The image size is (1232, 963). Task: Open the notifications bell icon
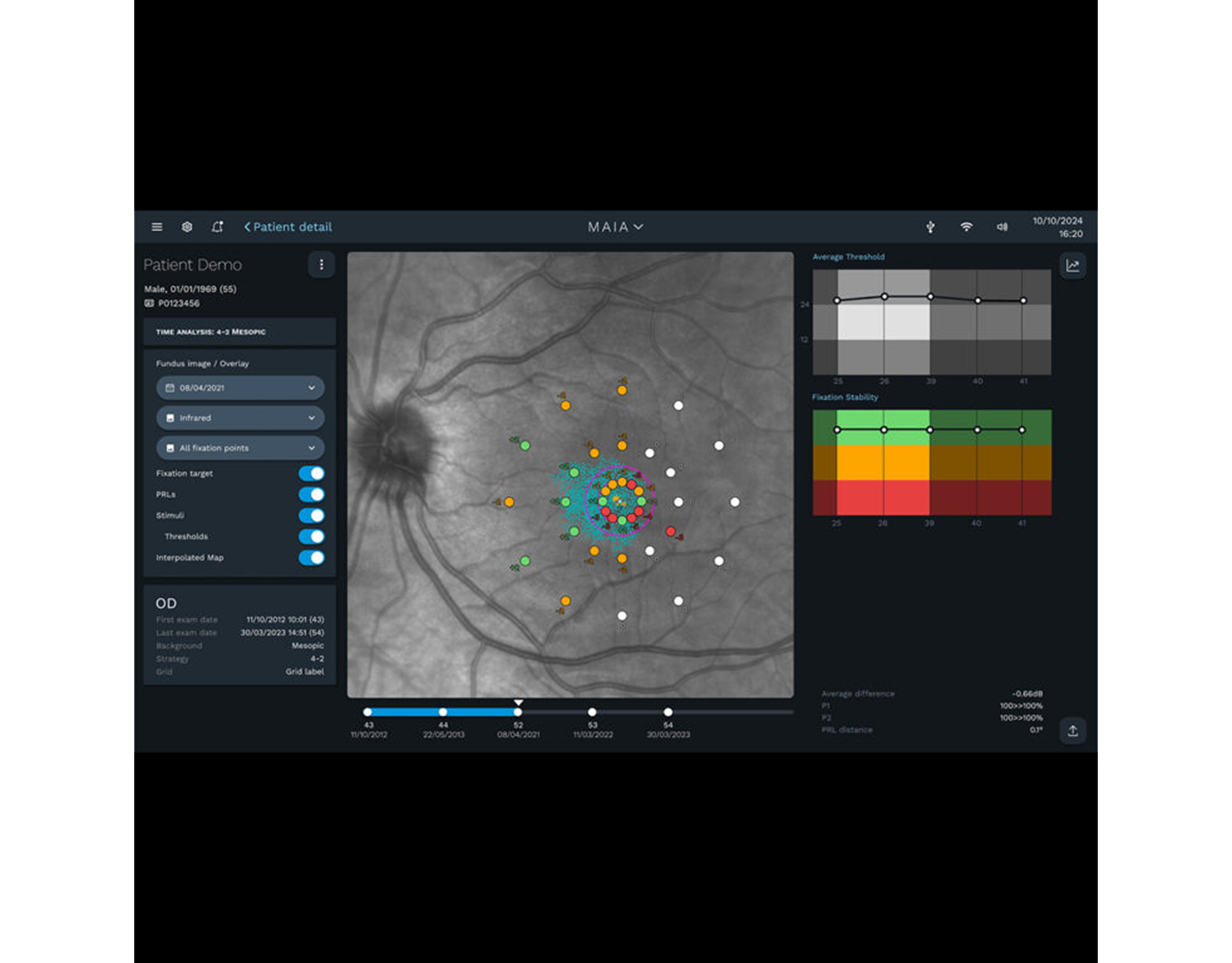(217, 227)
